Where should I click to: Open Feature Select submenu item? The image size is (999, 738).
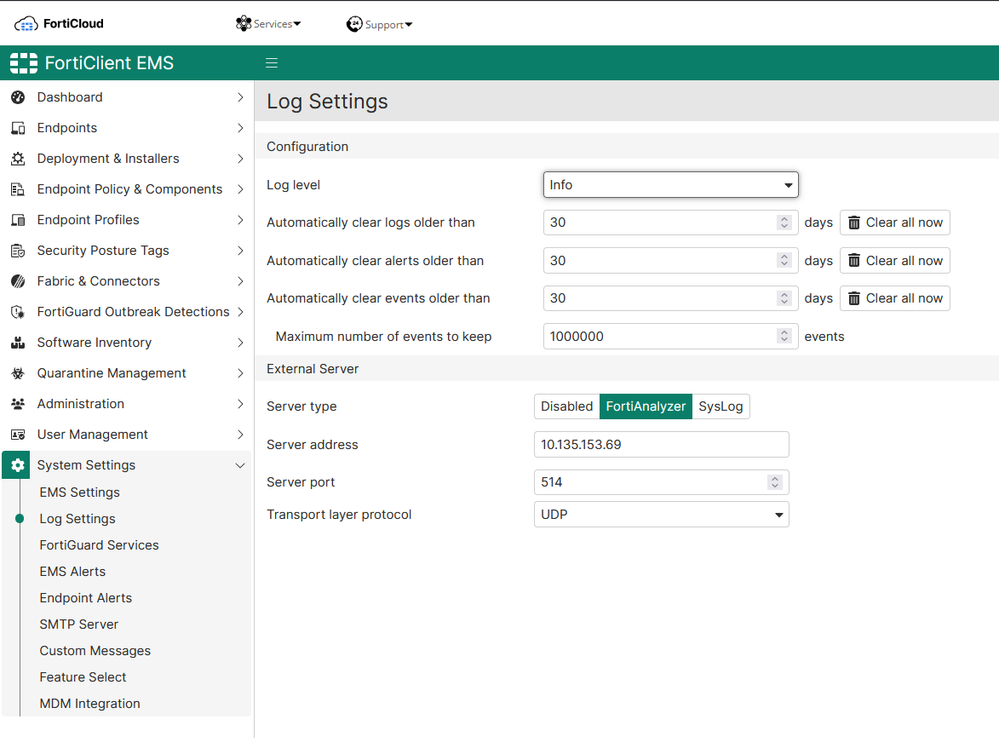[x=83, y=677]
